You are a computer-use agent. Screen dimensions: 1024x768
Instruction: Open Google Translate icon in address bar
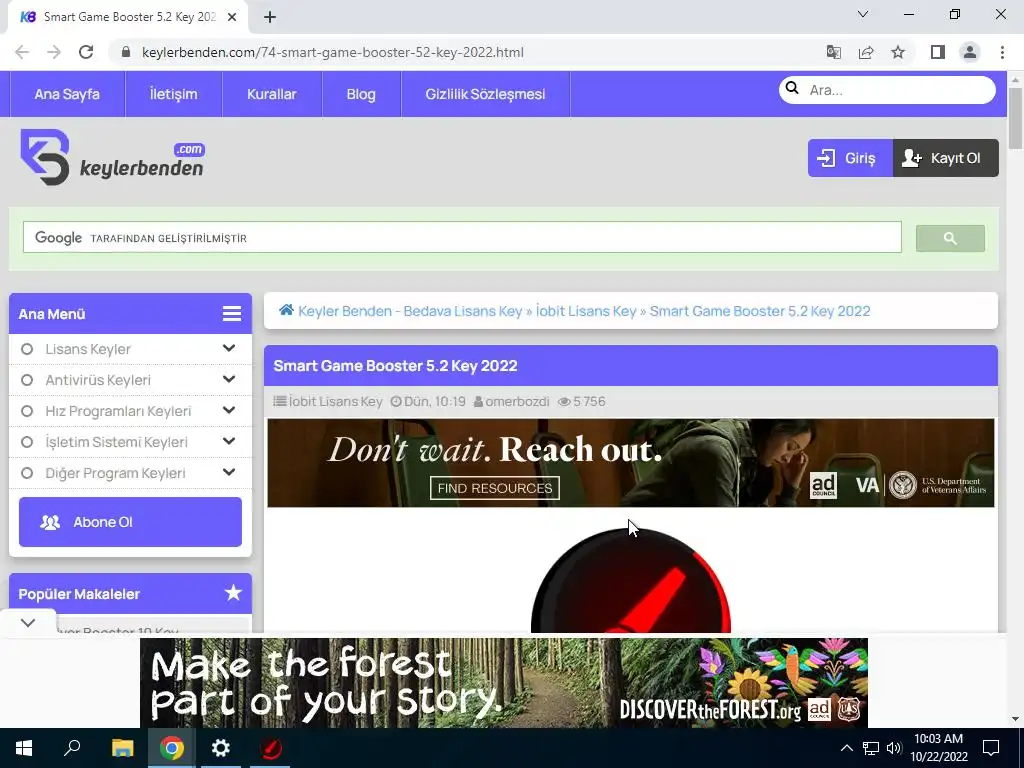pyautogui.click(x=833, y=52)
